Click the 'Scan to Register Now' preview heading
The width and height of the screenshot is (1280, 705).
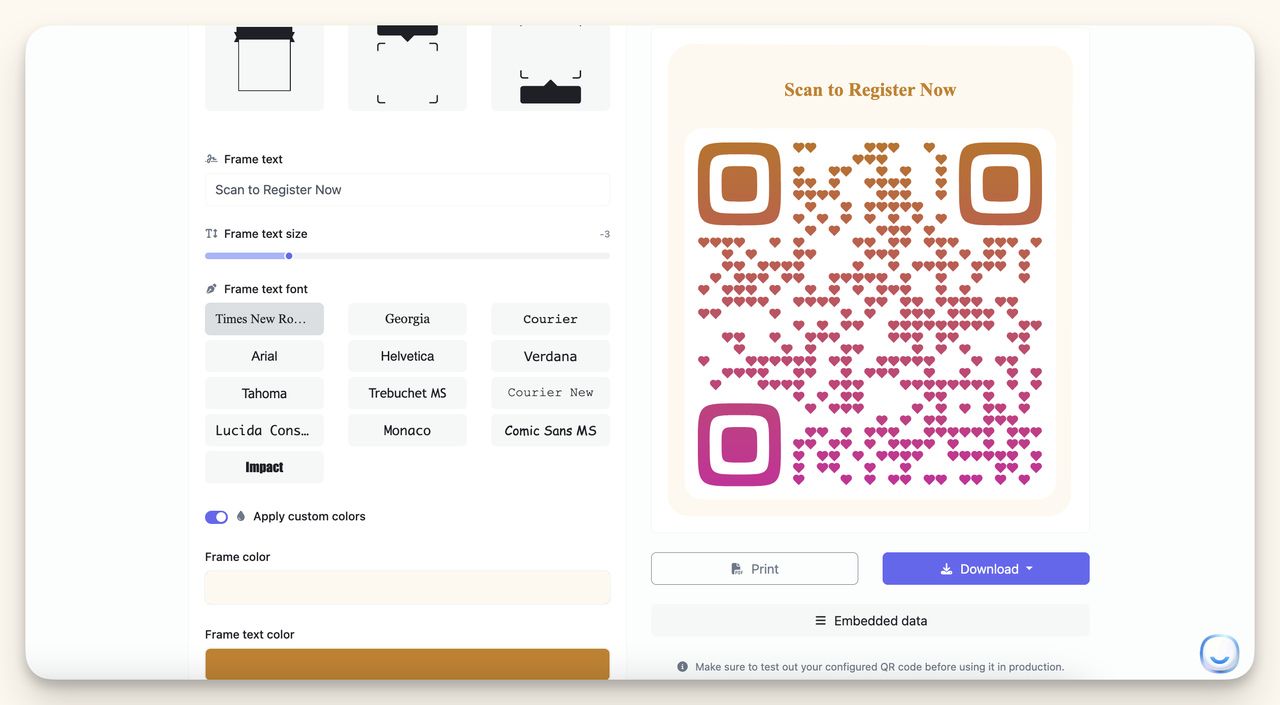870,90
